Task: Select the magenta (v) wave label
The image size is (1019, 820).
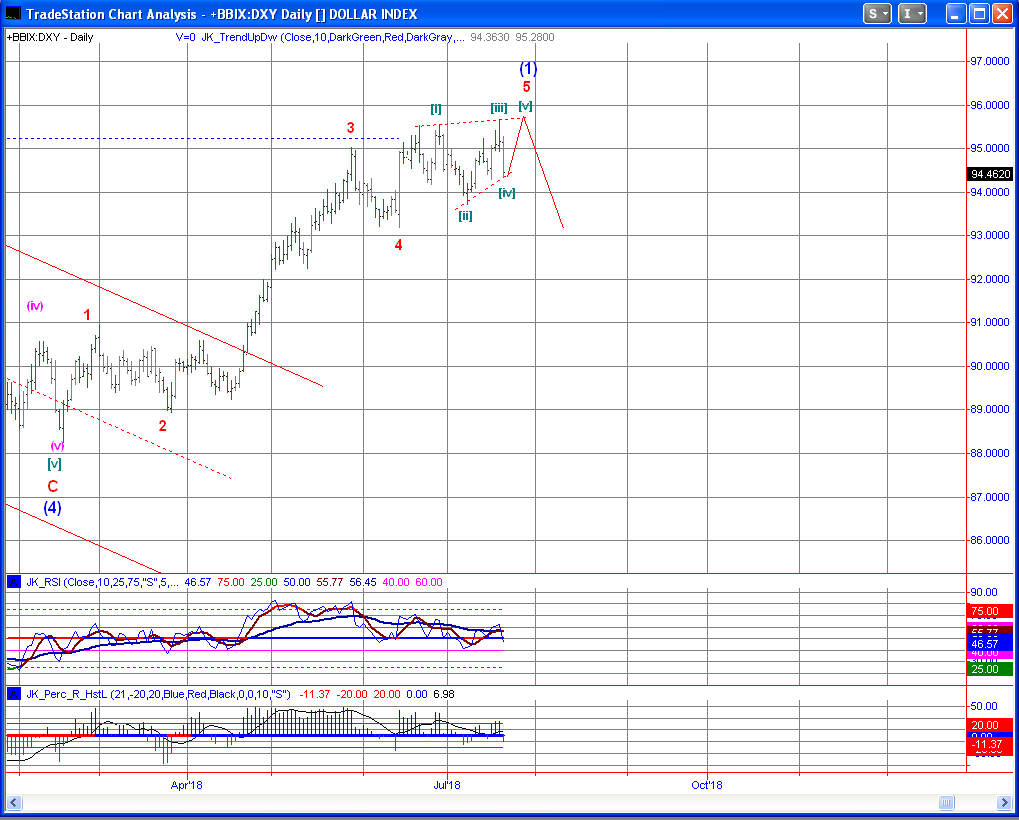Action: pyautogui.click(x=57, y=446)
